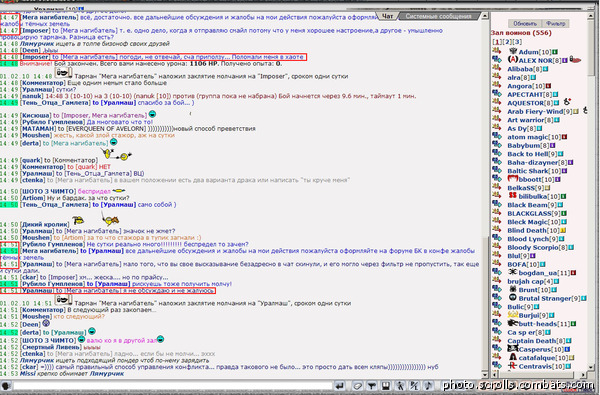The height and width of the screenshot is (395, 600).
Task: Toggle the translit R/L icon
Action: pos(414,386)
